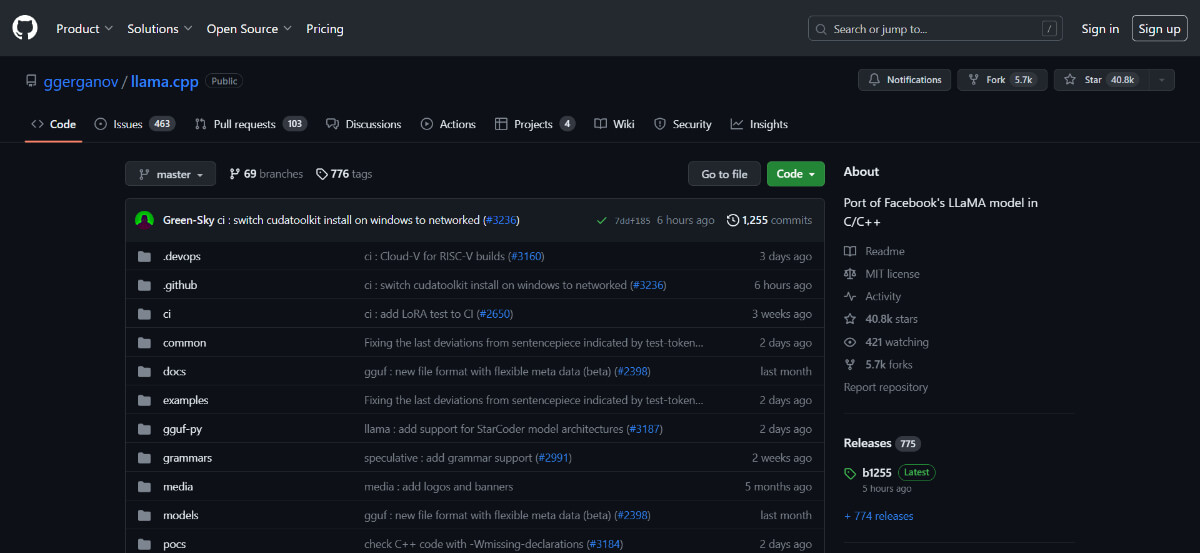Click the GitHub logo icon
Image resolution: width=1200 pixels, height=553 pixels.
click(25, 28)
